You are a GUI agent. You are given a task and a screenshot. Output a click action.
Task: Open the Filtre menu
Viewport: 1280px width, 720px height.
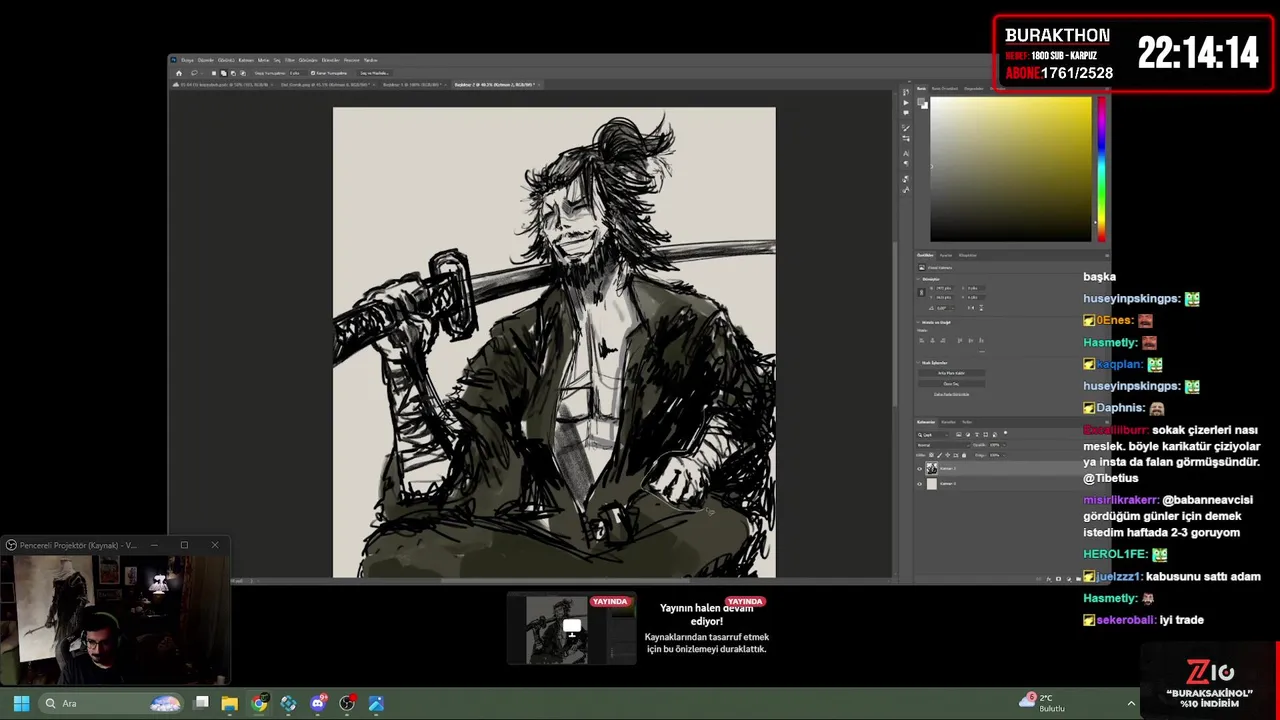290,60
